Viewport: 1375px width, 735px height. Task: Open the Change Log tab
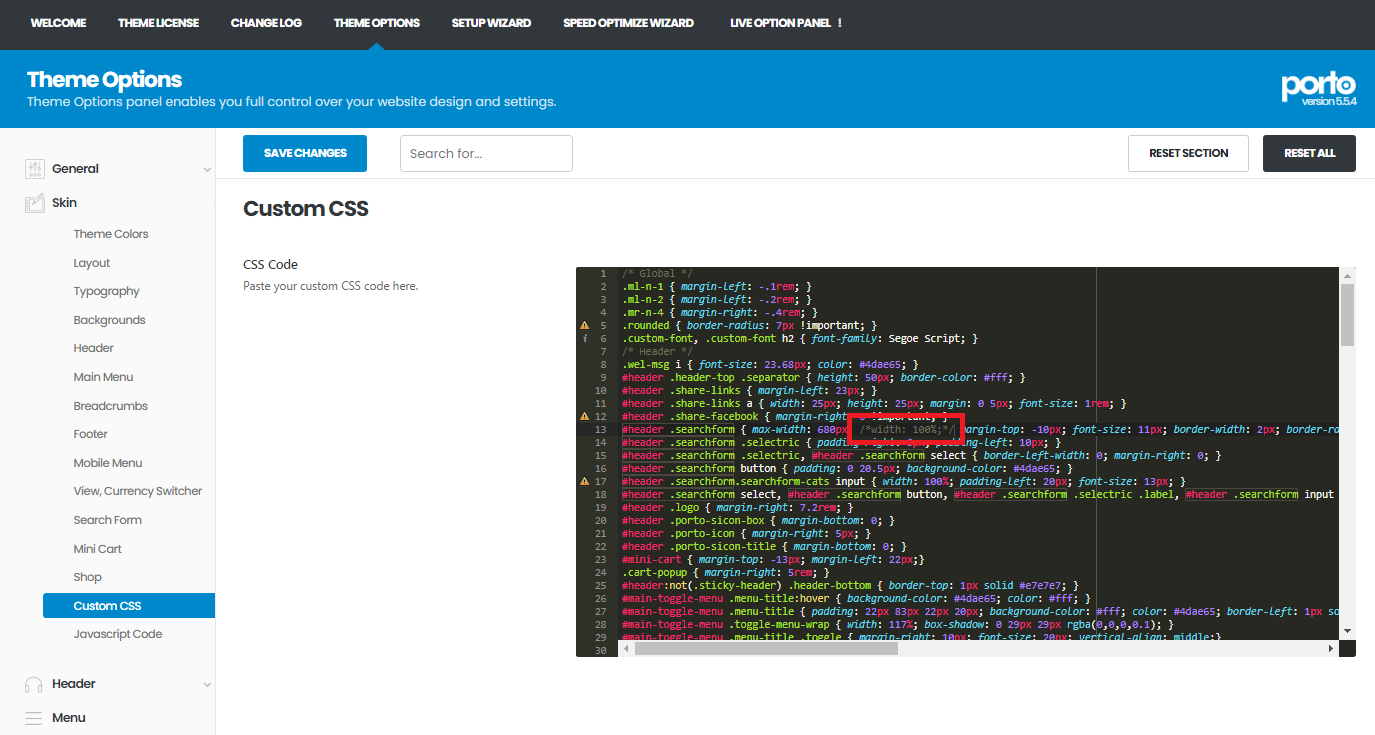(x=266, y=23)
